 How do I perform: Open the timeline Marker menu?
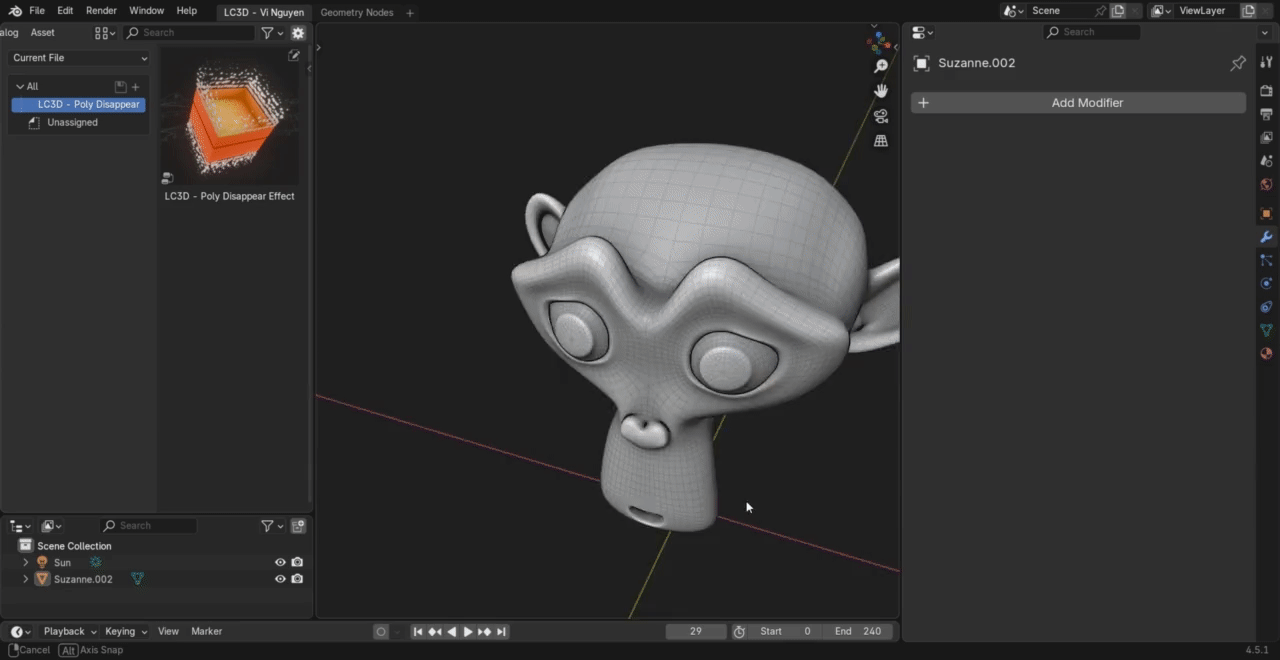206,632
